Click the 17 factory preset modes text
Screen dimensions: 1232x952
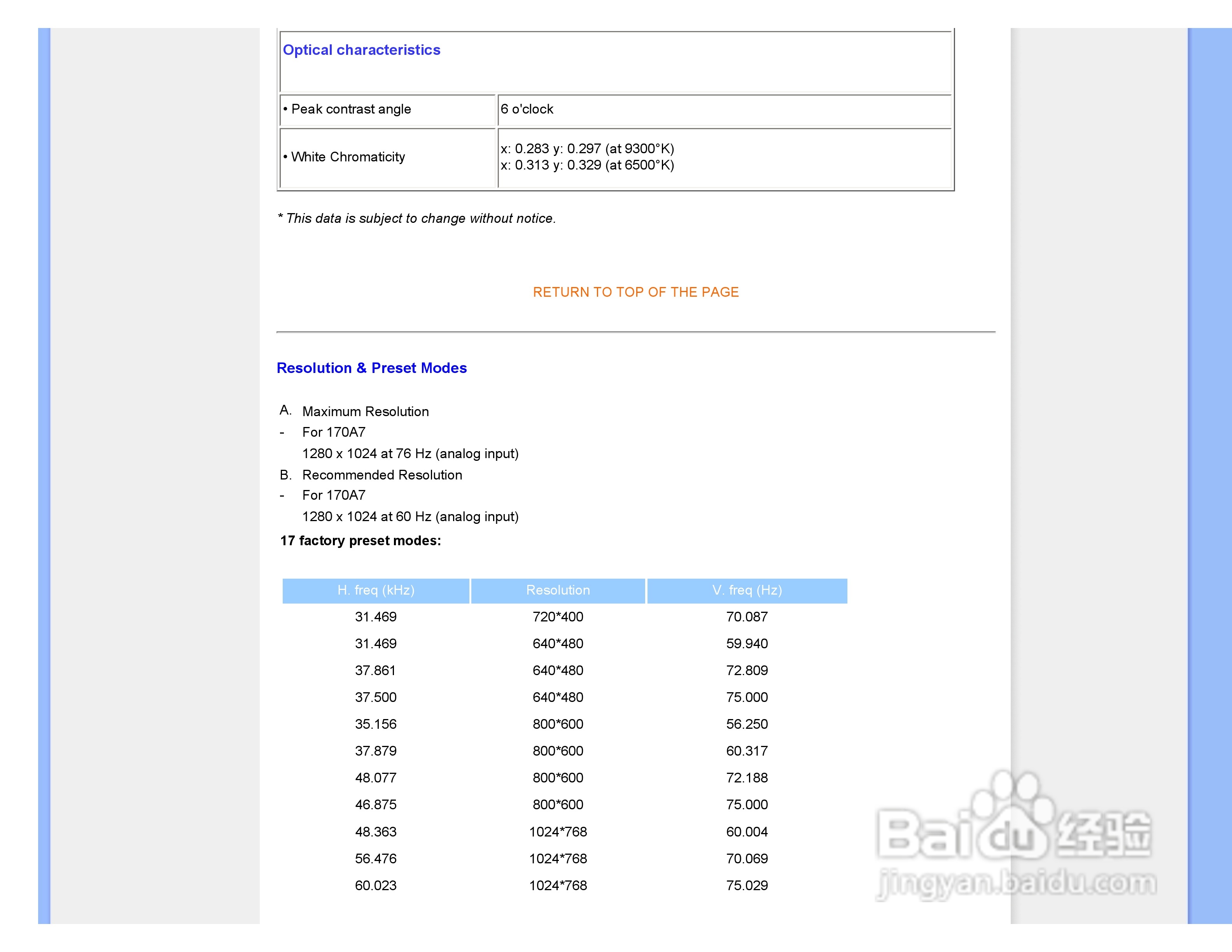pyautogui.click(x=360, y=541)
